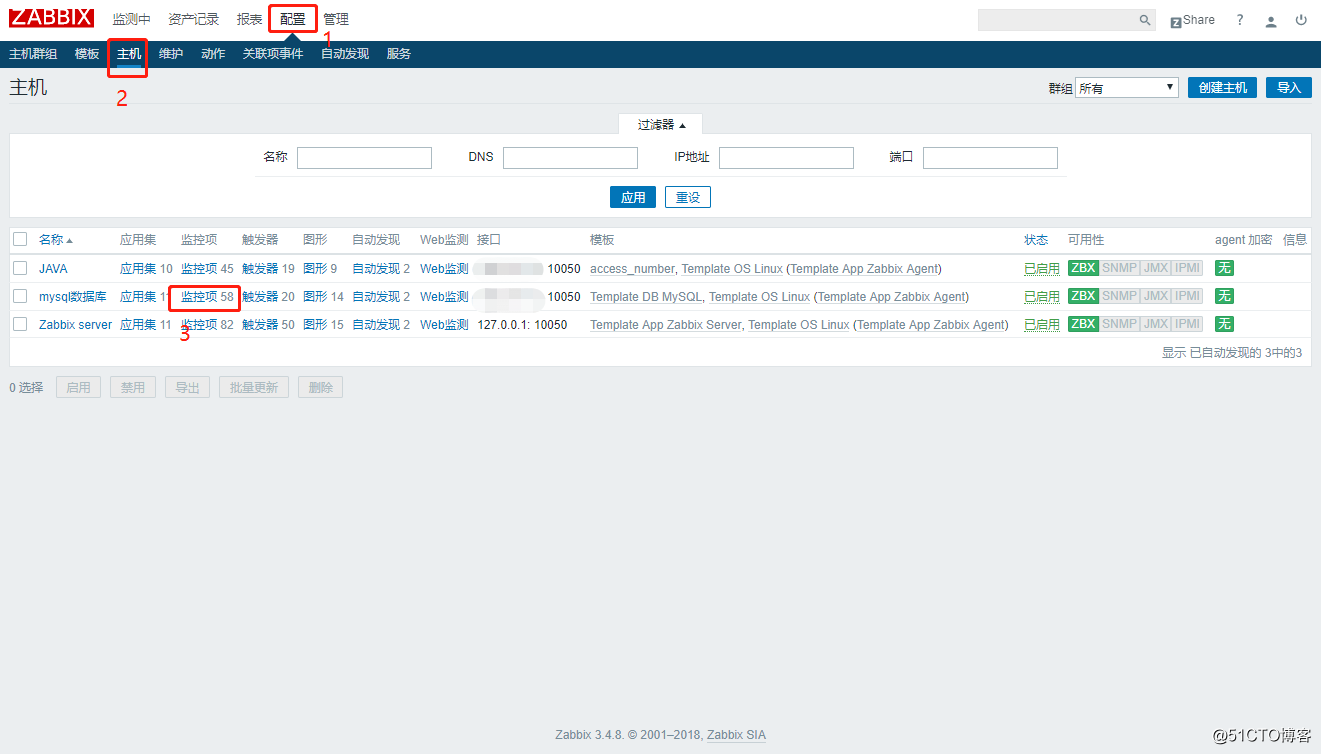
Task: Go to 主机 submenu
Action: pos(129,54)
